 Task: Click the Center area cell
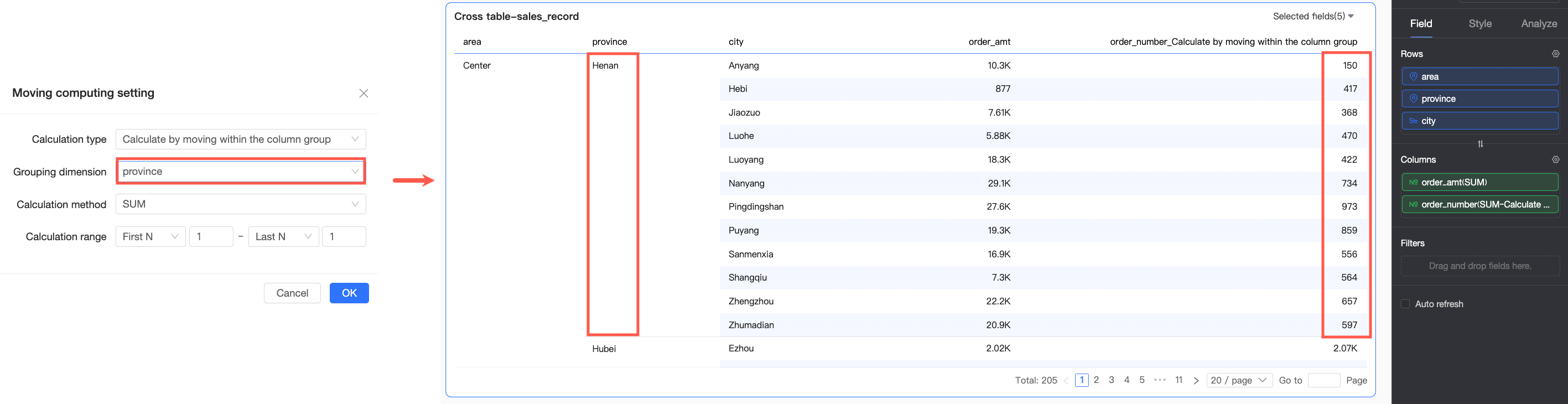coord(476,66)
